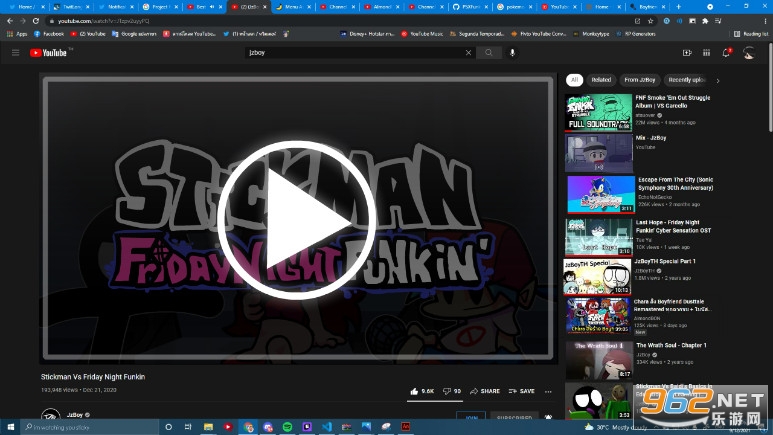Go back with the browser back arrow
The height and width of the screenshot is (435, 773).
10,21
